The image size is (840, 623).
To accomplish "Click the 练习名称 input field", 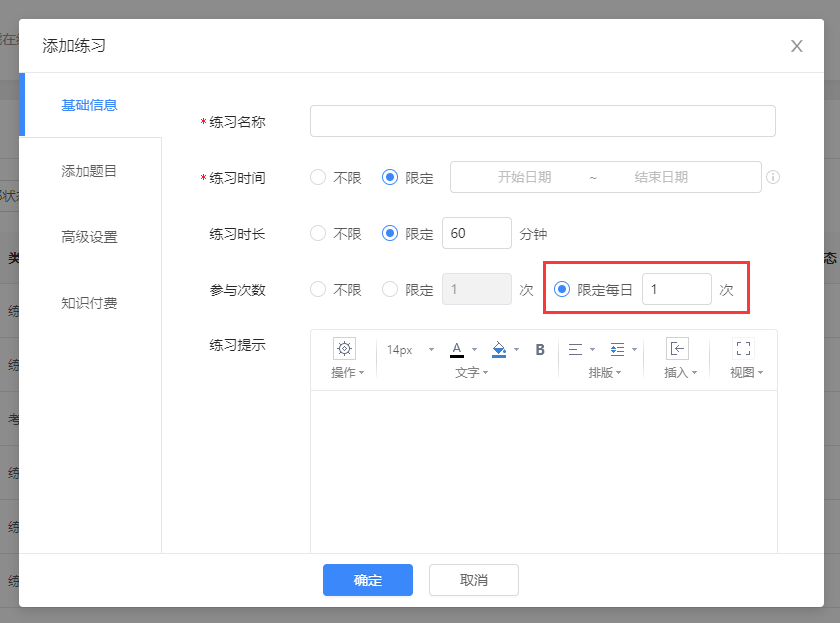I will [542, 120].
